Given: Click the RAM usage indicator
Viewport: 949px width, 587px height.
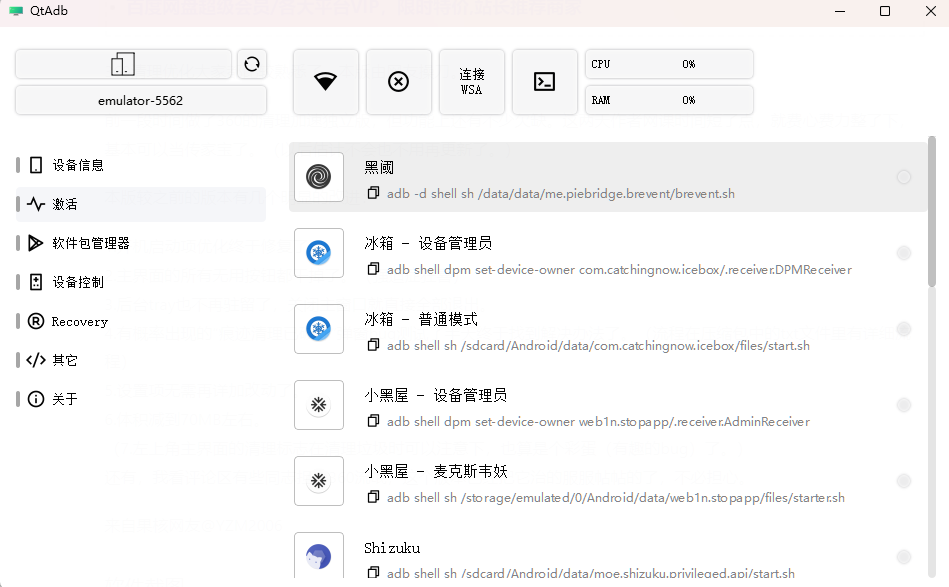Looking at the screenshot, I should point(669,100).
